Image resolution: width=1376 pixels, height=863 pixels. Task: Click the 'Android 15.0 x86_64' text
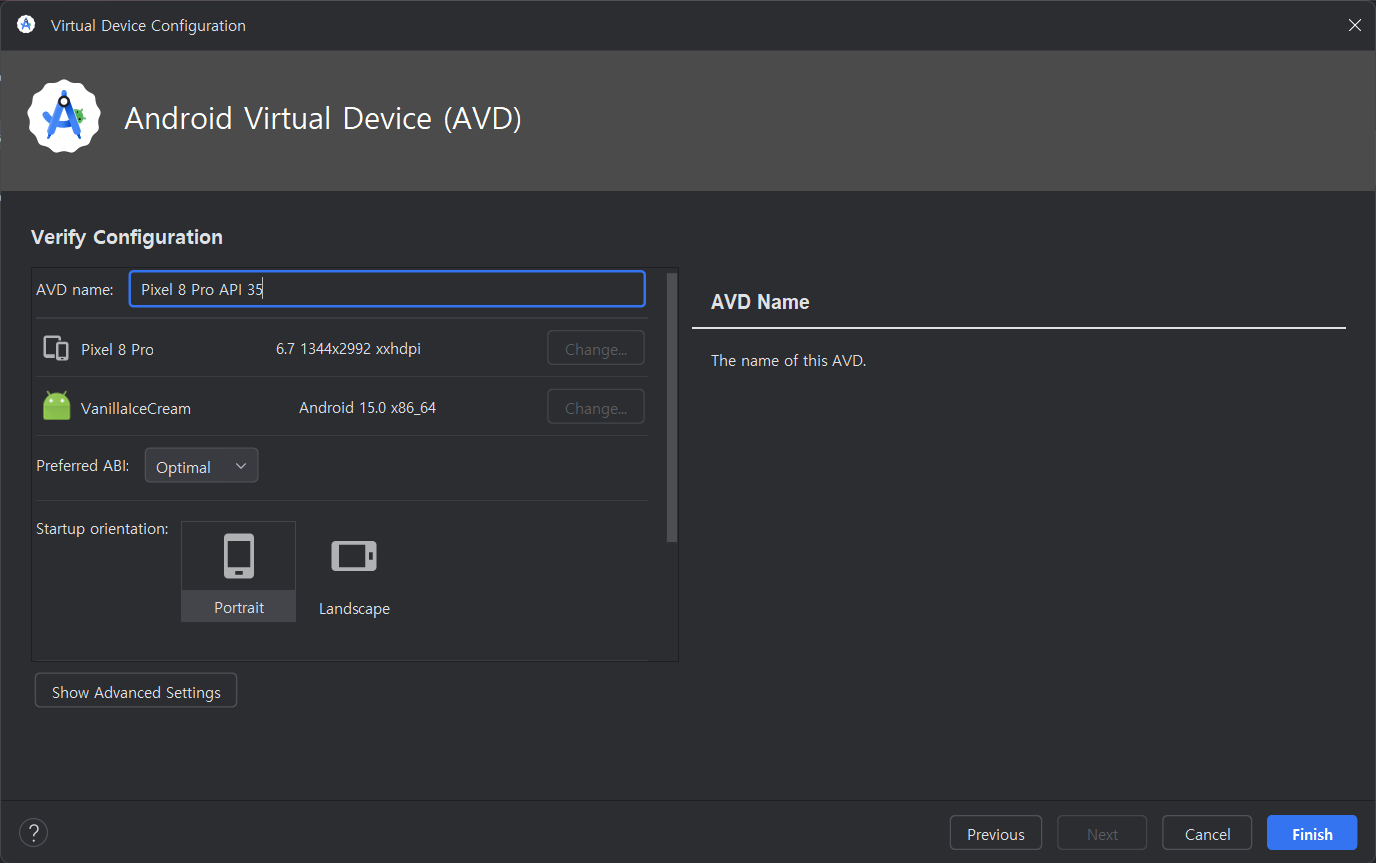tap(368, 408)
